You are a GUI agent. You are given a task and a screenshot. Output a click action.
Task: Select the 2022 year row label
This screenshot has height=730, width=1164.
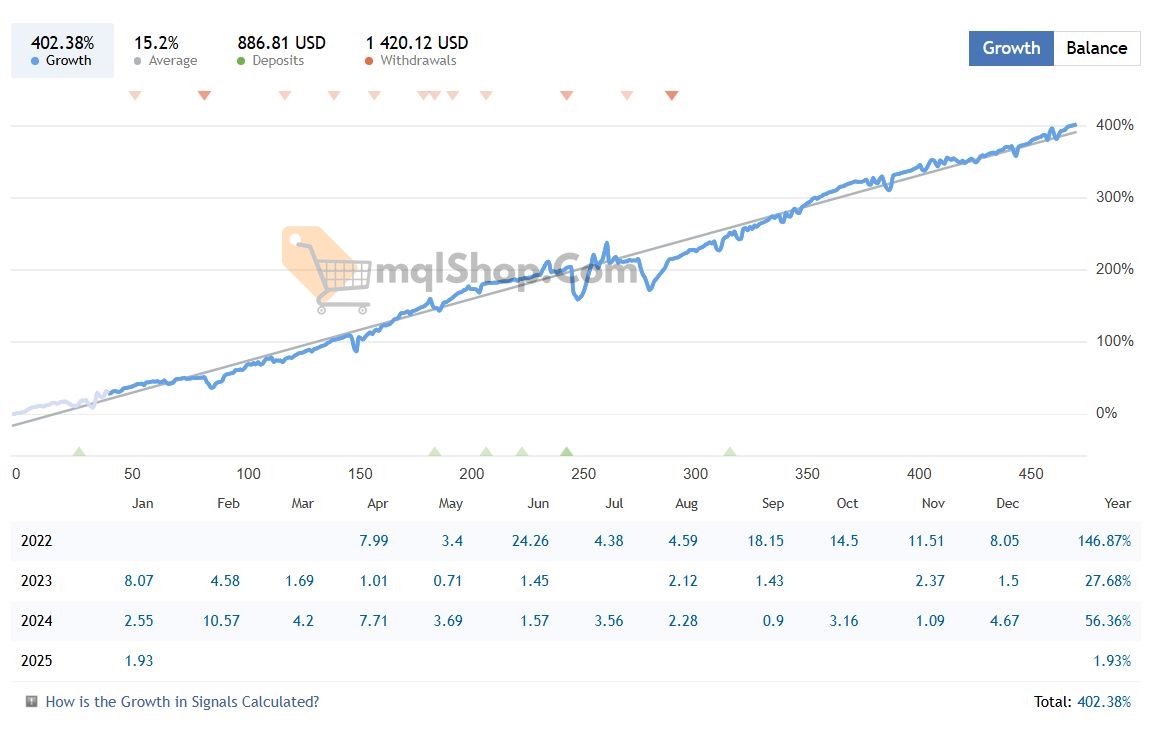36,541
